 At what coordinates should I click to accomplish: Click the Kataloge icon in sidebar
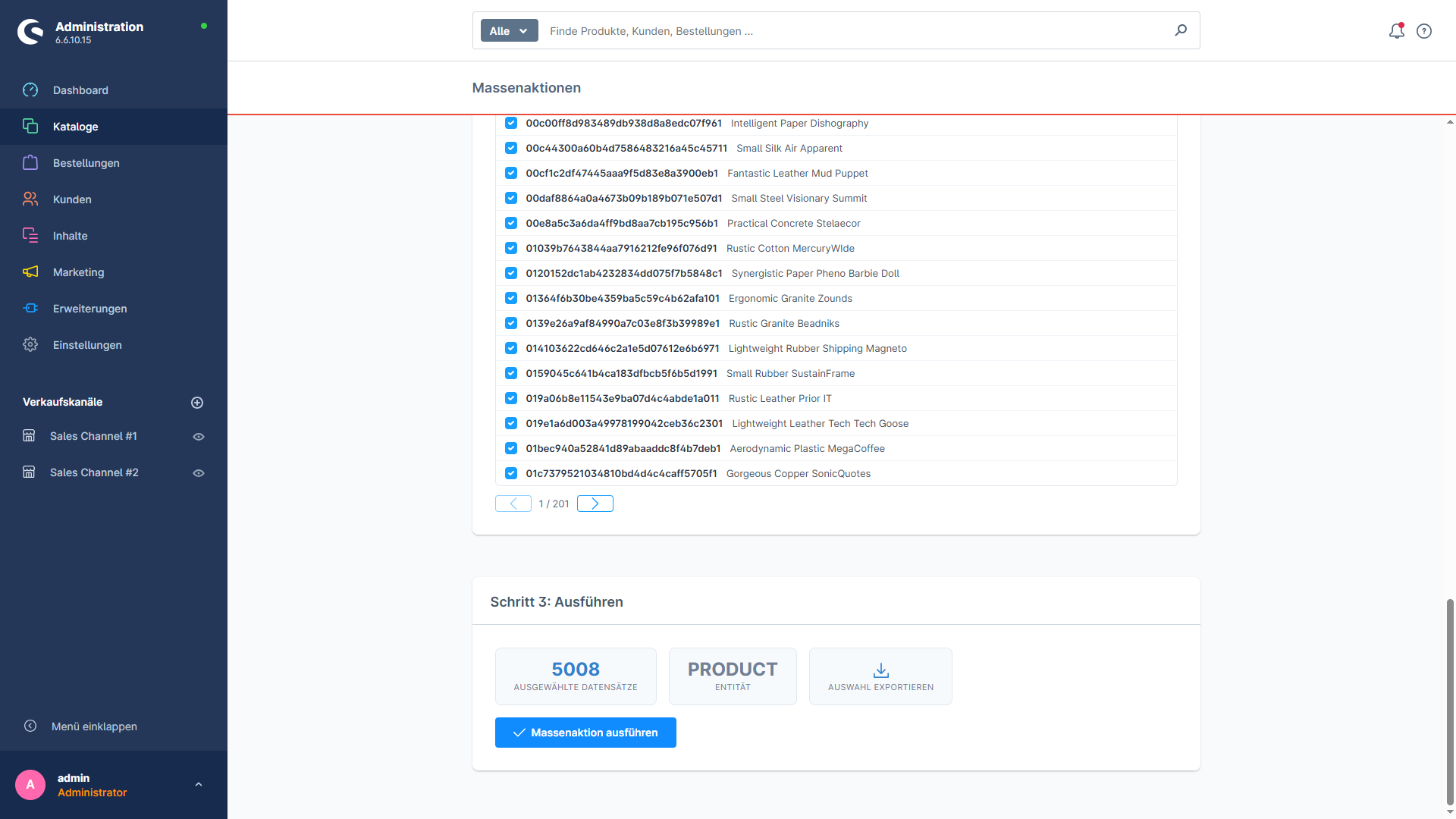coord(30,127)
